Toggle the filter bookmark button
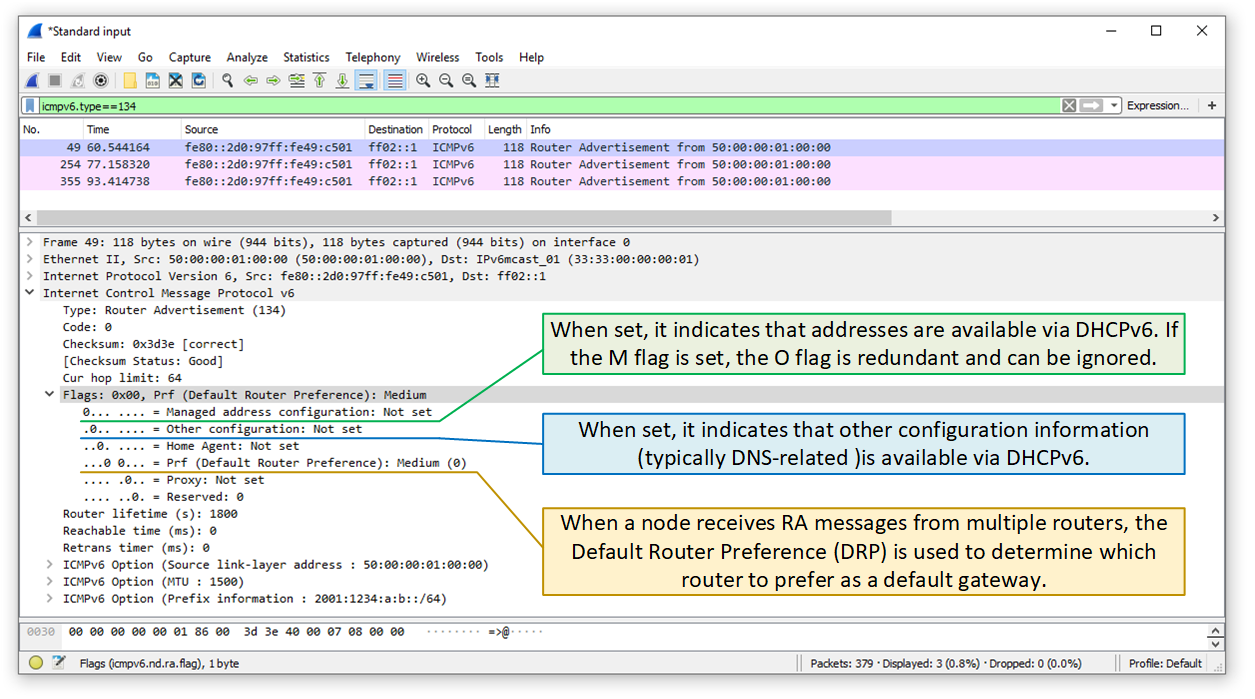This screenshot has height=699, width=1255. click(28, 105)
